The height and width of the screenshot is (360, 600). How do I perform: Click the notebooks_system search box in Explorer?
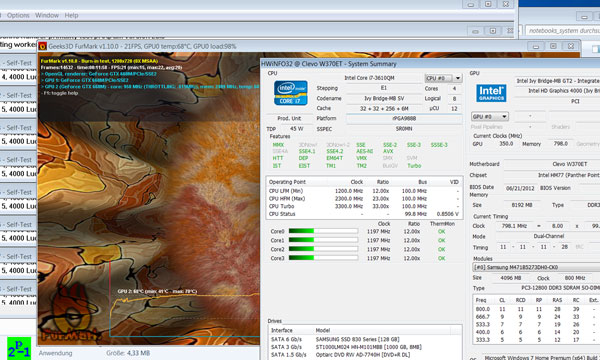562,30
